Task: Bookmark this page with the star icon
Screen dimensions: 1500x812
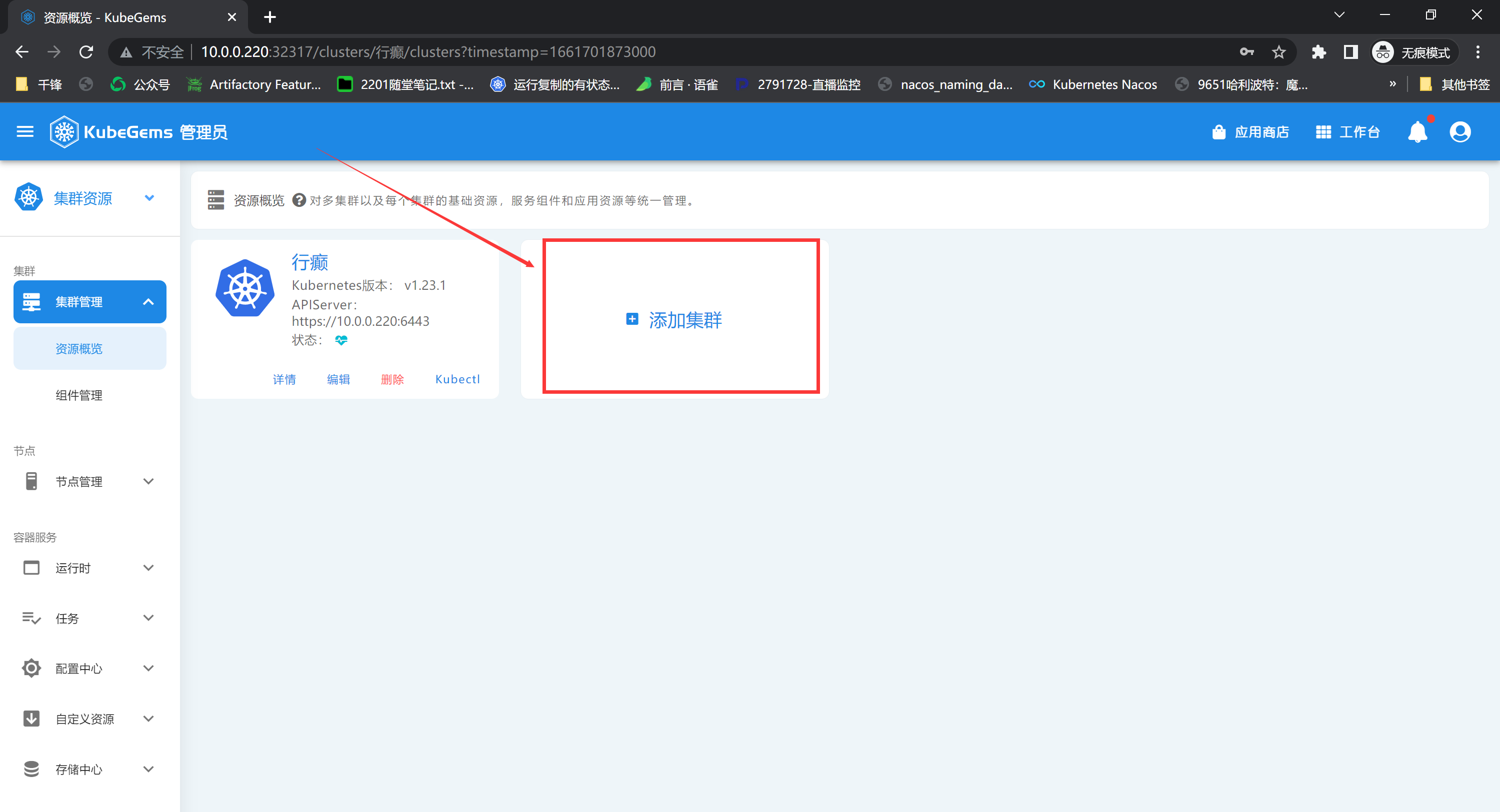Action: pos(1278,52)
